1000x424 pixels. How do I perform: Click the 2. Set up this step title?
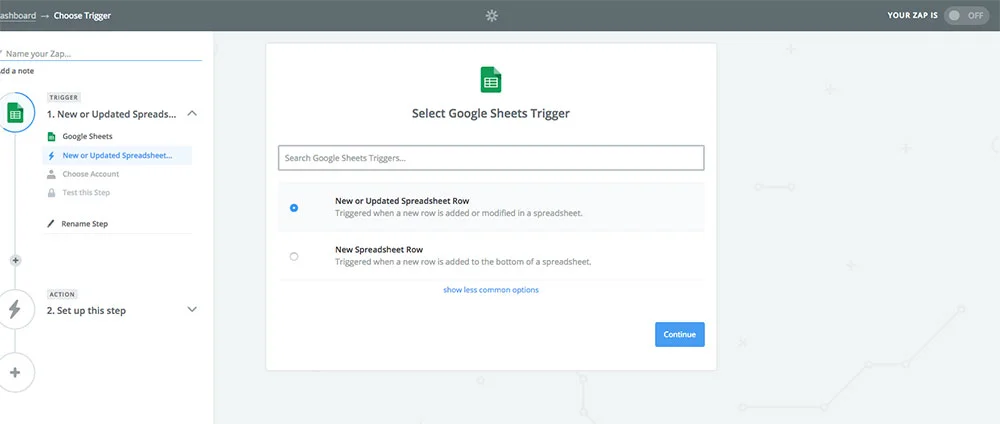point(86,311)
